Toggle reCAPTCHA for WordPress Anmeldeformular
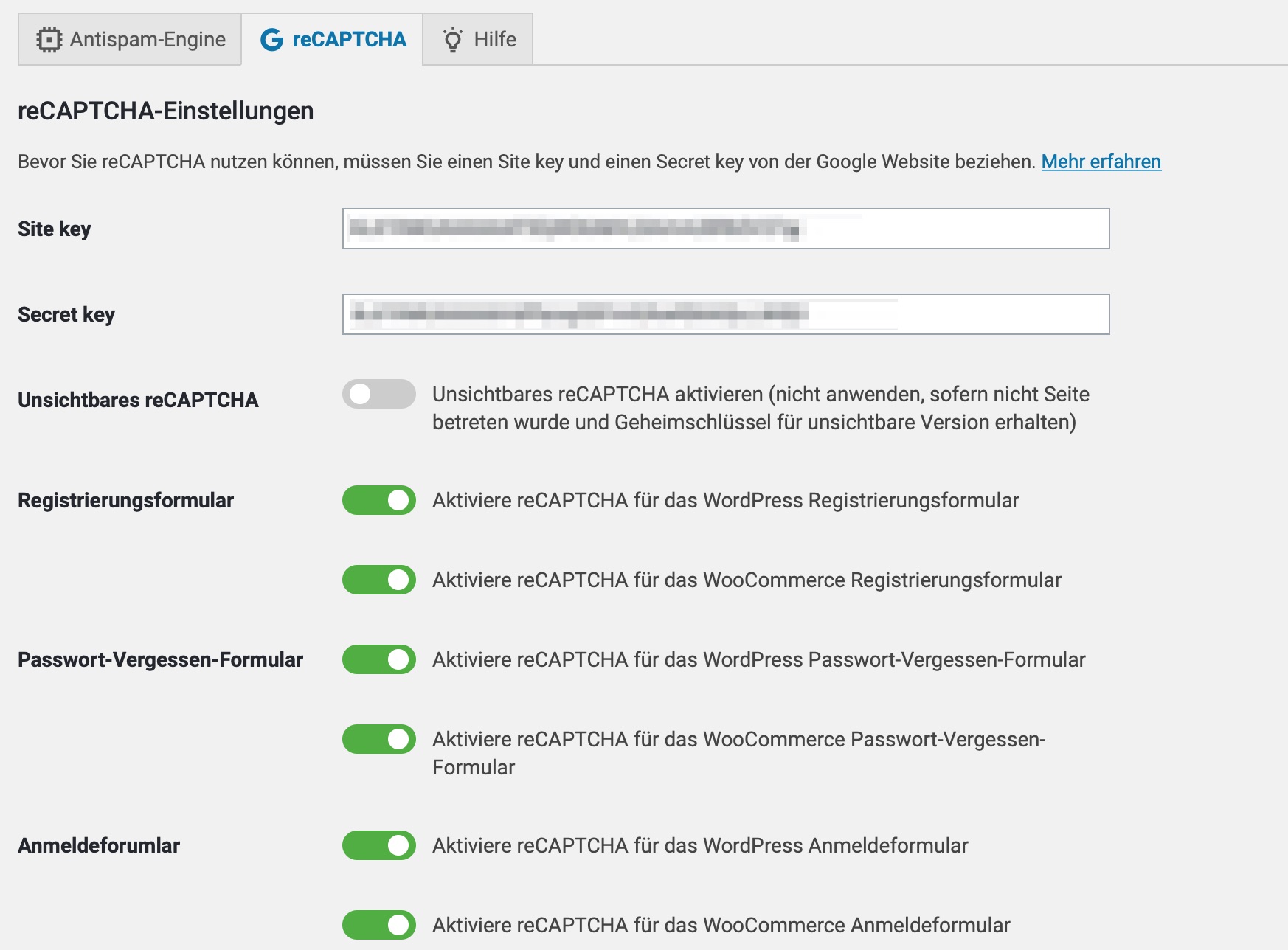1288x950 pixels. 379,845
